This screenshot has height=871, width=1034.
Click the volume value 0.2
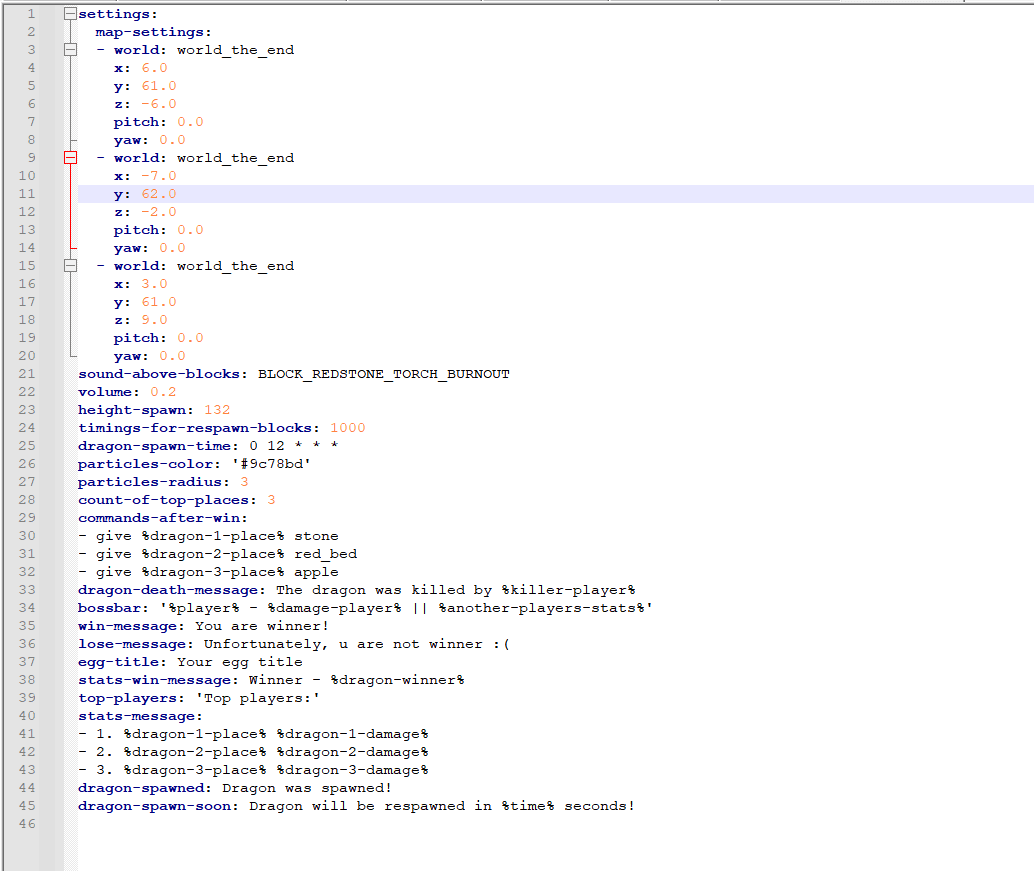163,392
